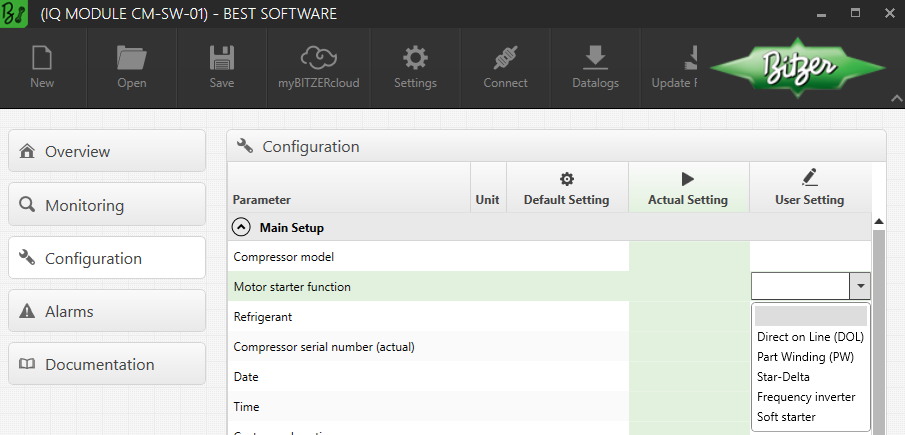The image size is (905, 435).
Task: Click the Default Setting column header
Action: click(567, 188)
